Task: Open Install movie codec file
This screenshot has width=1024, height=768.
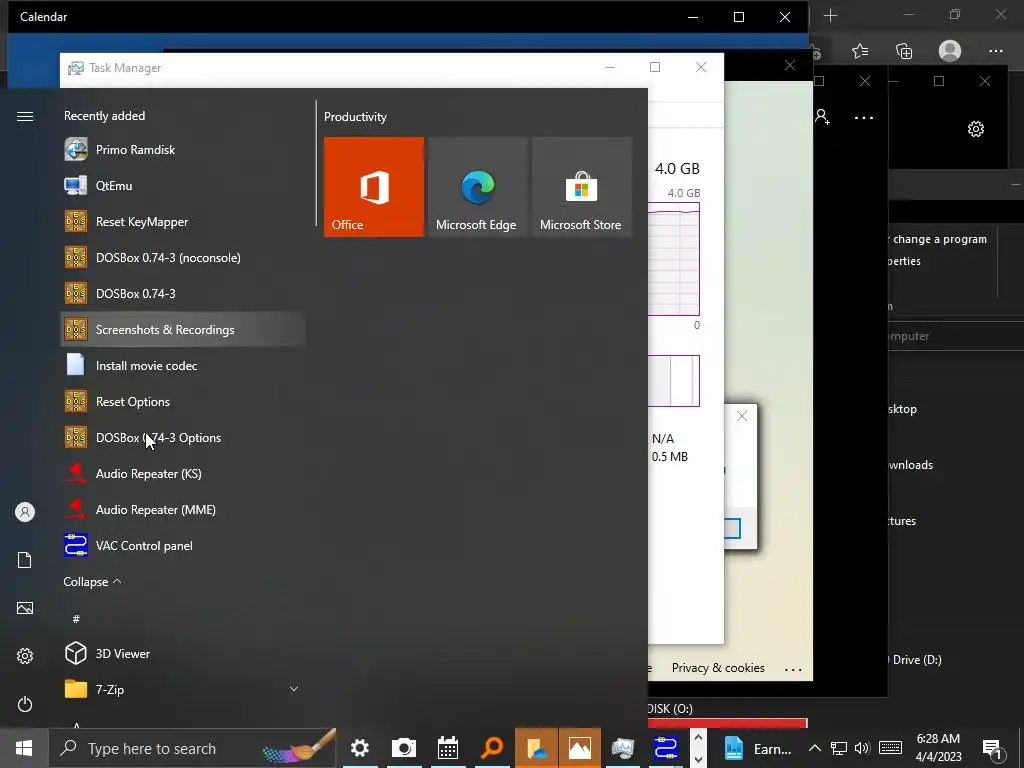Action: [x=183, y=366]
